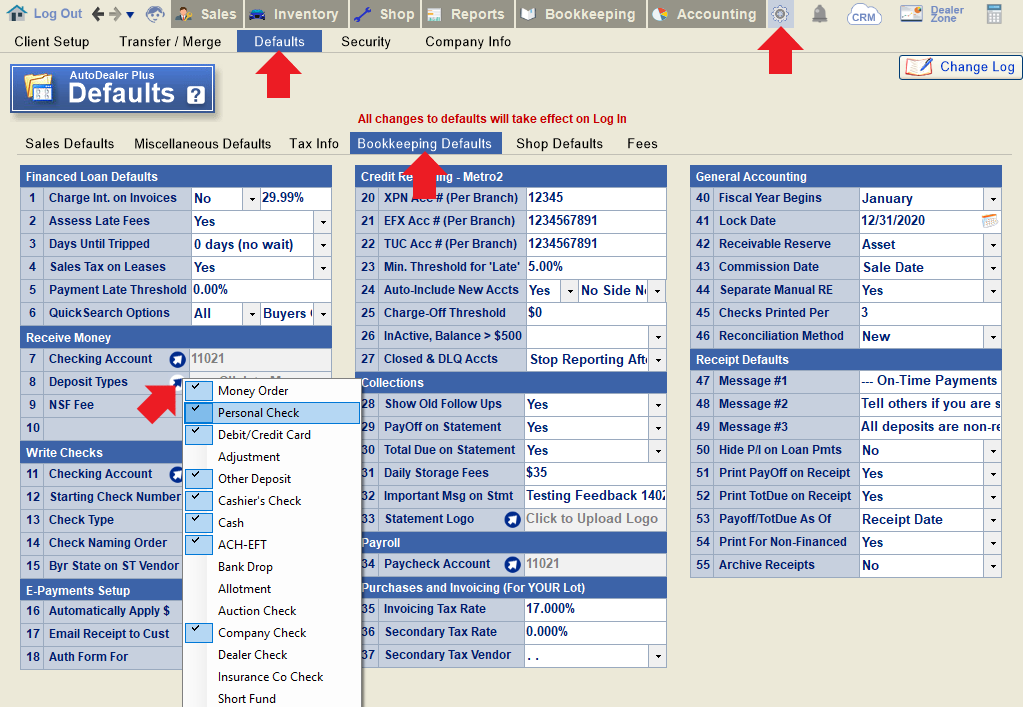Open Closed & DLQ Accts dropdown
Image resolution: width=1023 pixels, height=707 pixels.
tap(658, 359)
